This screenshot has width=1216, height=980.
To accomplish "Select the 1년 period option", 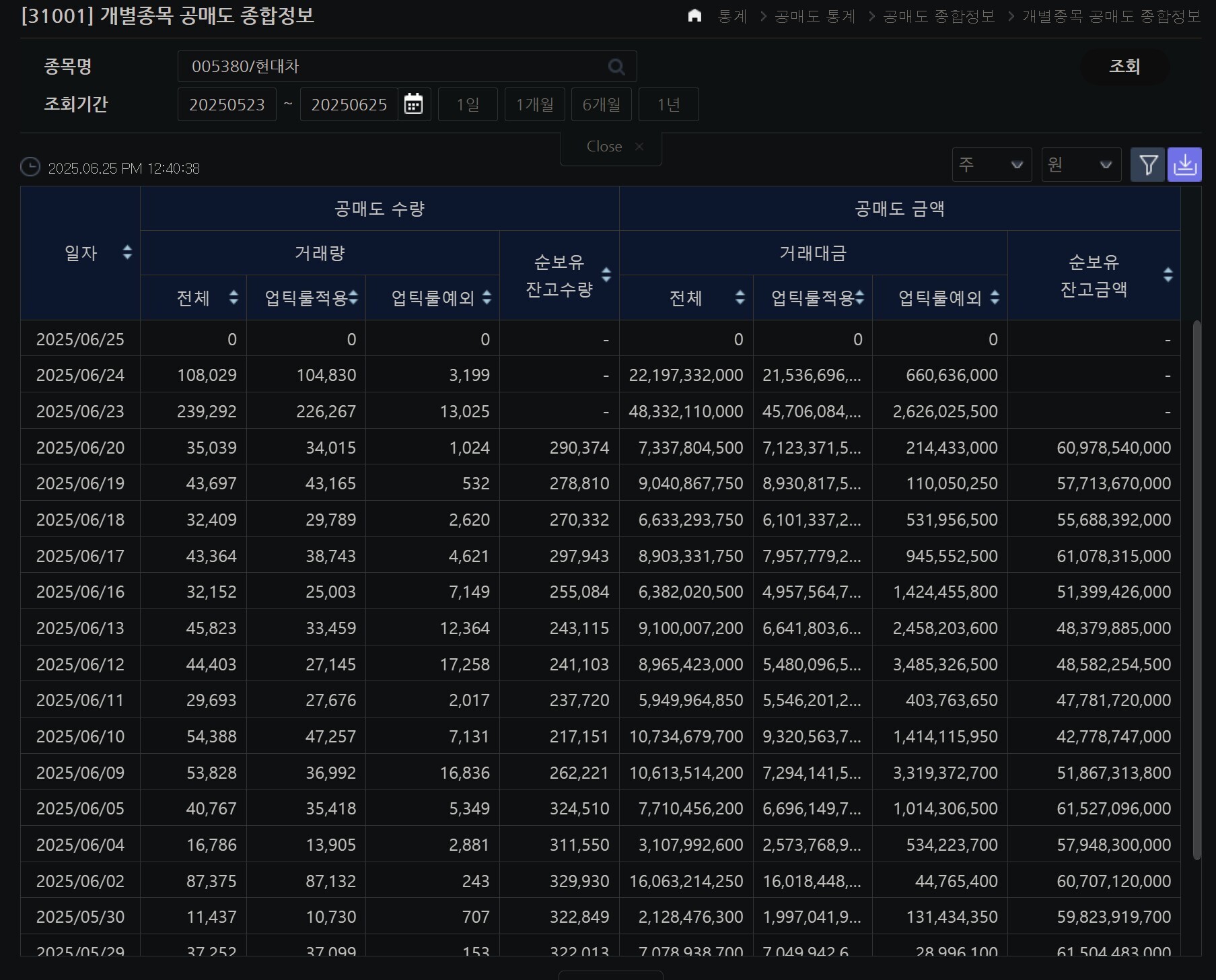I will 668,104.
